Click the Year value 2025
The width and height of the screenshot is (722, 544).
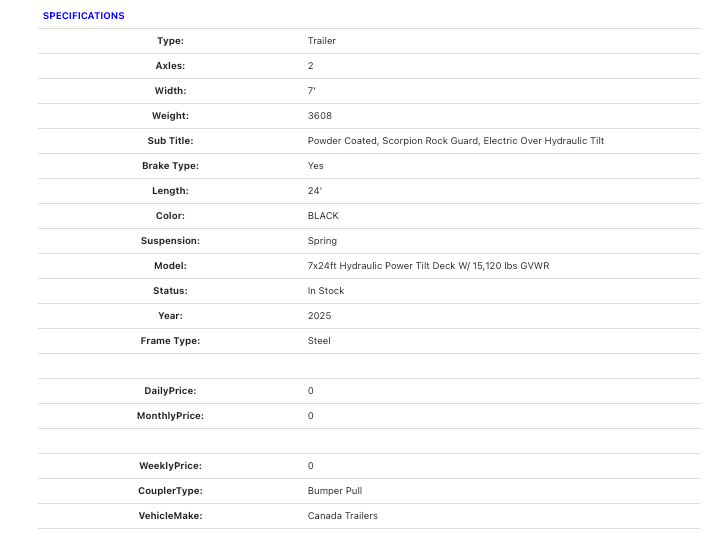320,316
